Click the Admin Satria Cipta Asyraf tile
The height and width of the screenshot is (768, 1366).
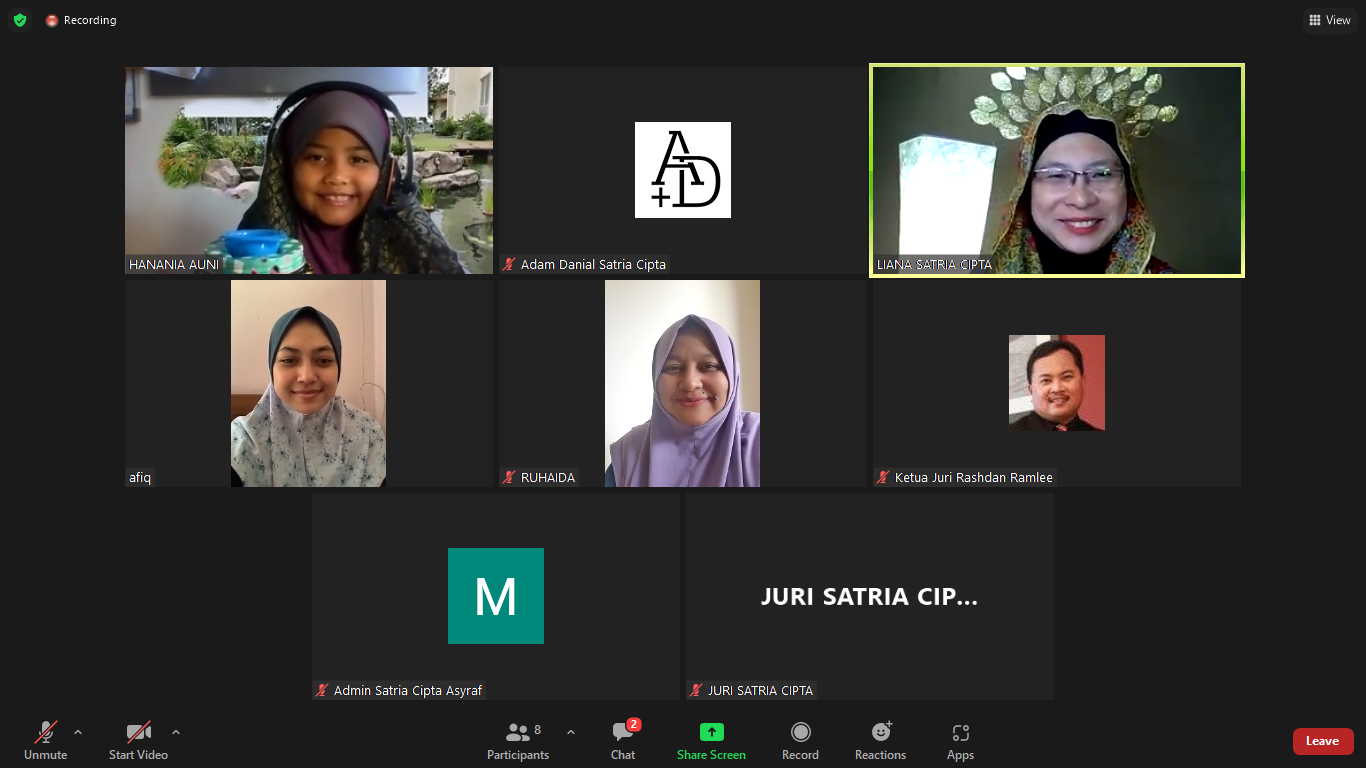point(495,596)
